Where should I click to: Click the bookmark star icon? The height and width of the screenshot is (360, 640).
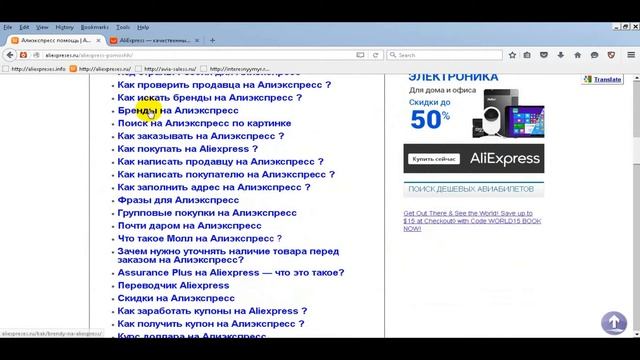[512, 55]
